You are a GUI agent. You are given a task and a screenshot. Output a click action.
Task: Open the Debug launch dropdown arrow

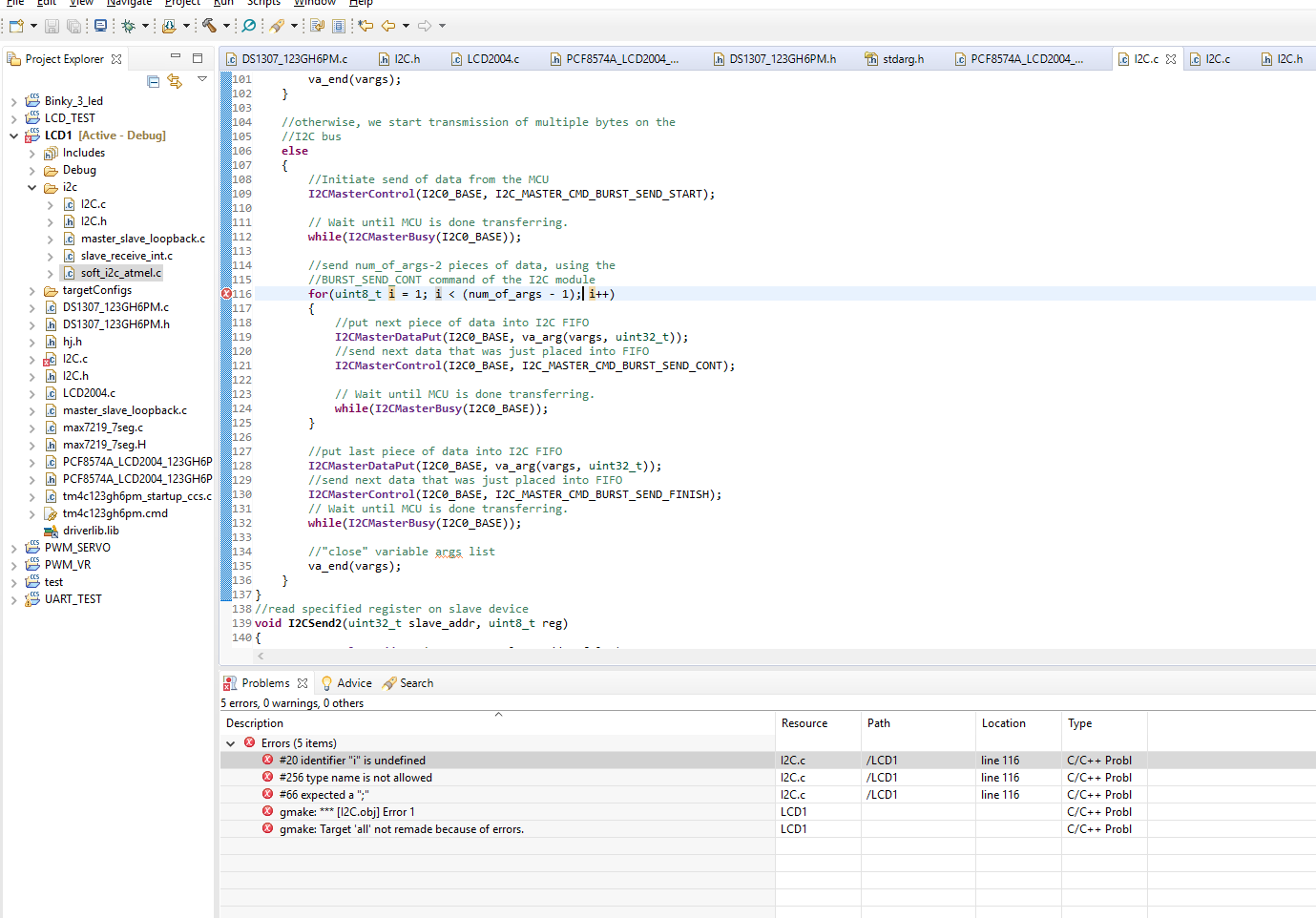coord(145,26)
